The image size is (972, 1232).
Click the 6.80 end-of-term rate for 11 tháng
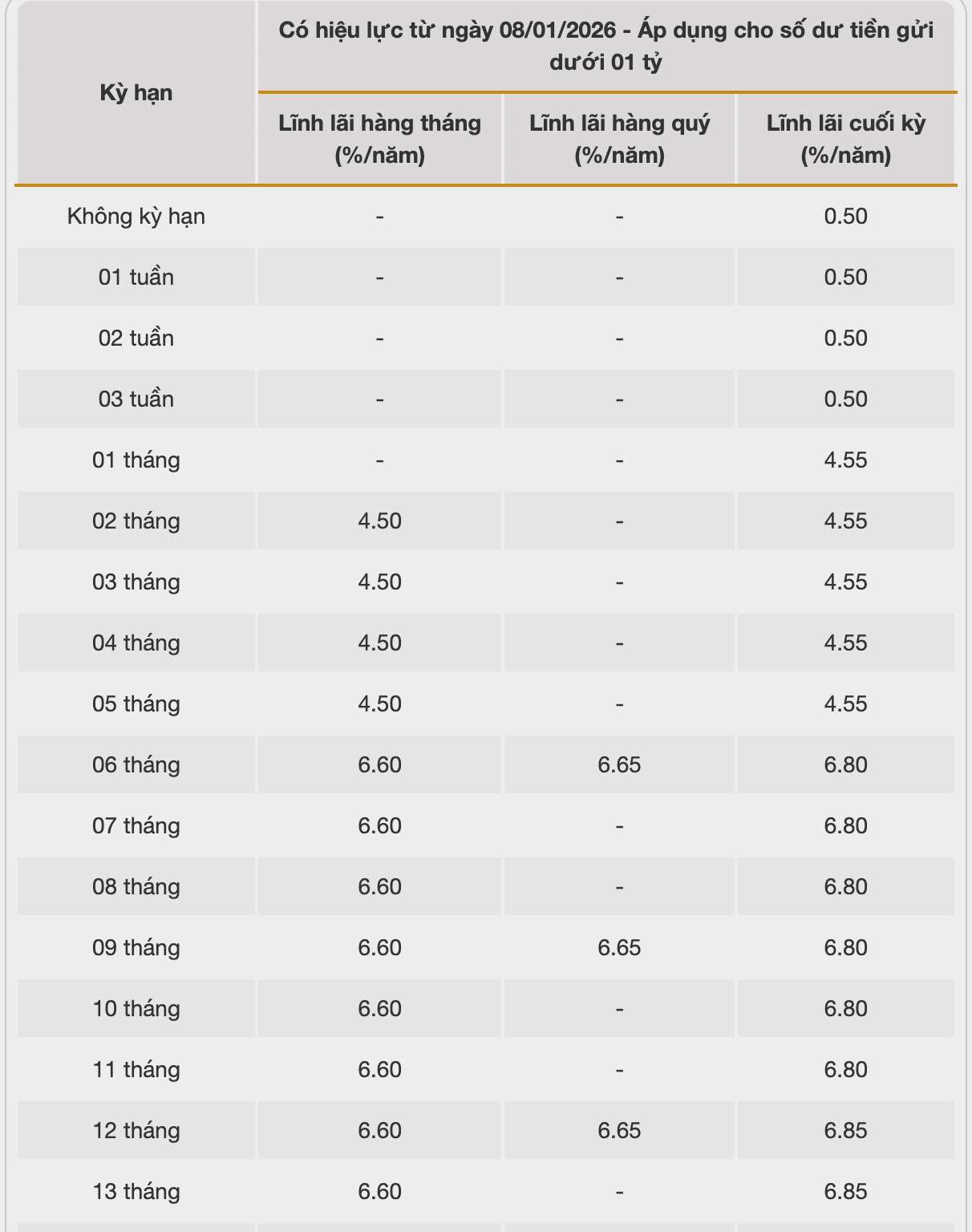pos(846,1070)
